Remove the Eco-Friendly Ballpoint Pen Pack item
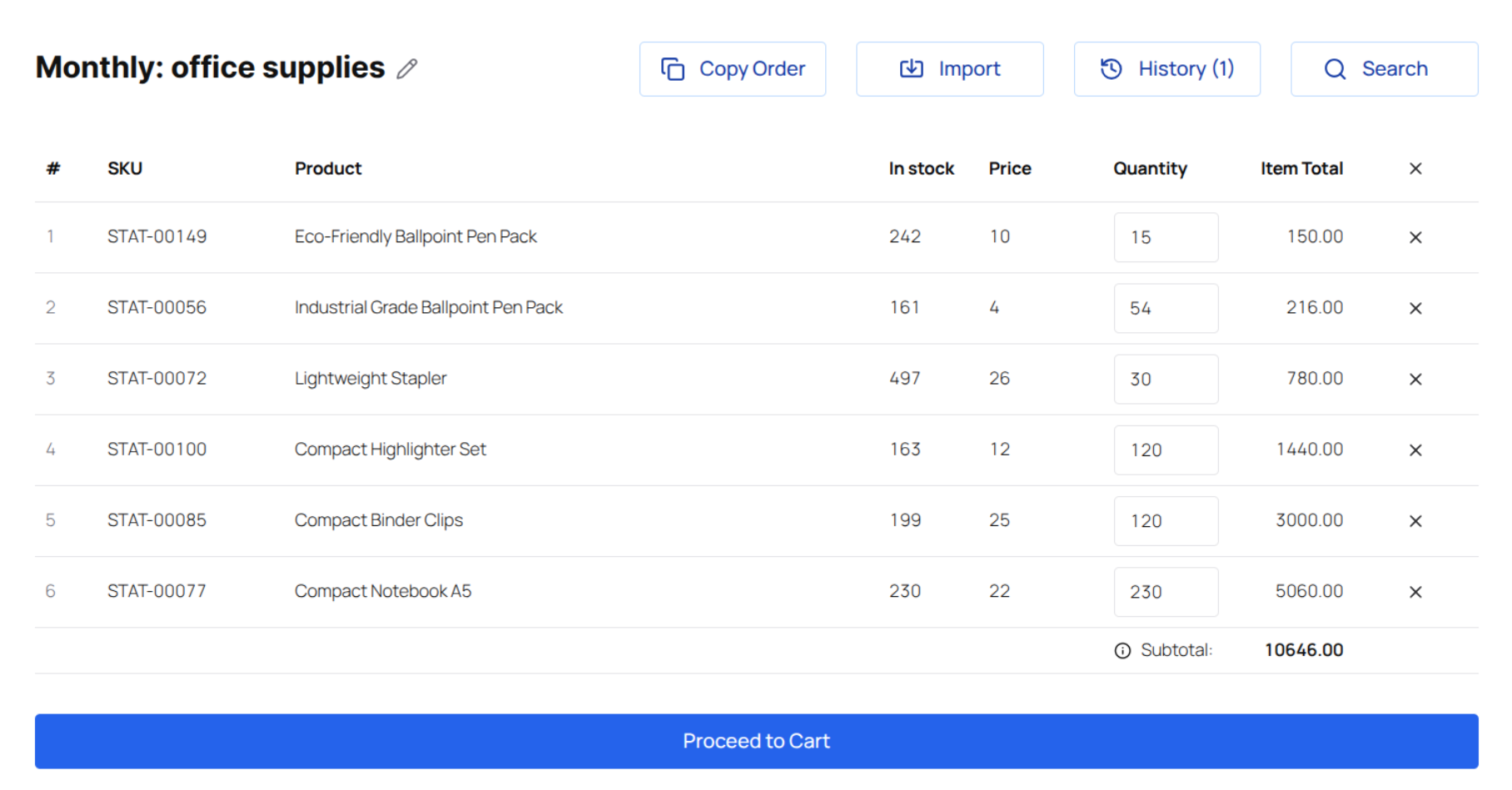1512x790 pixels. pos(1415,237)
